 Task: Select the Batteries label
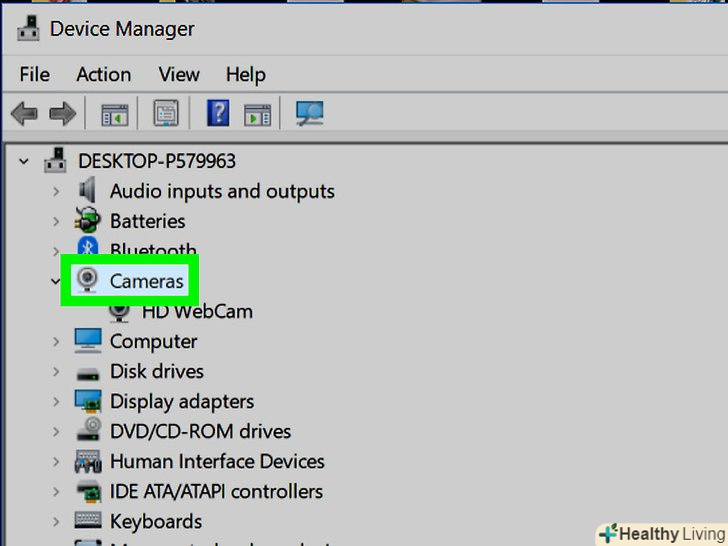click(147, 221)
